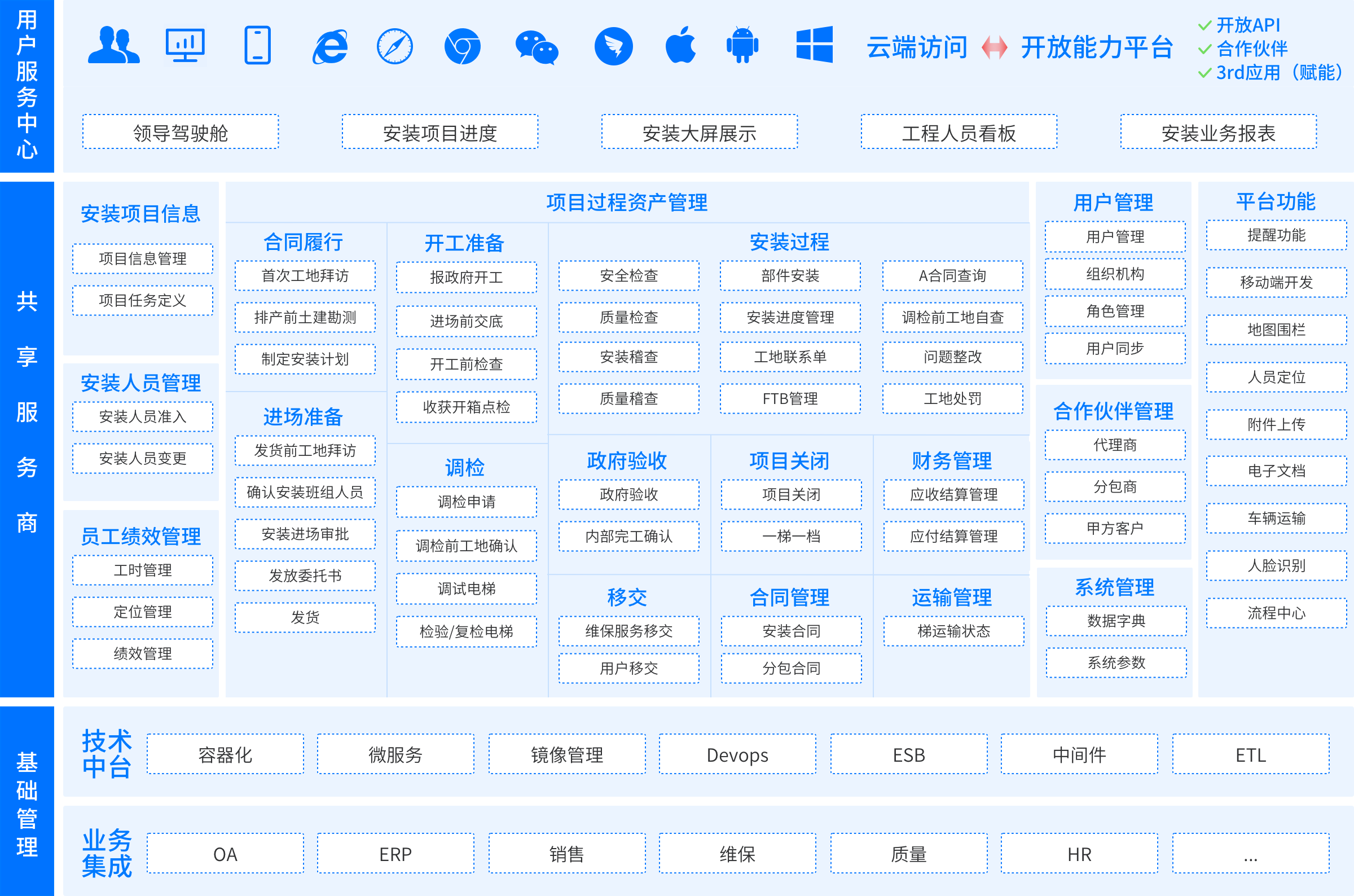Select the 用户服务中心 side tab

pos(27,86)
